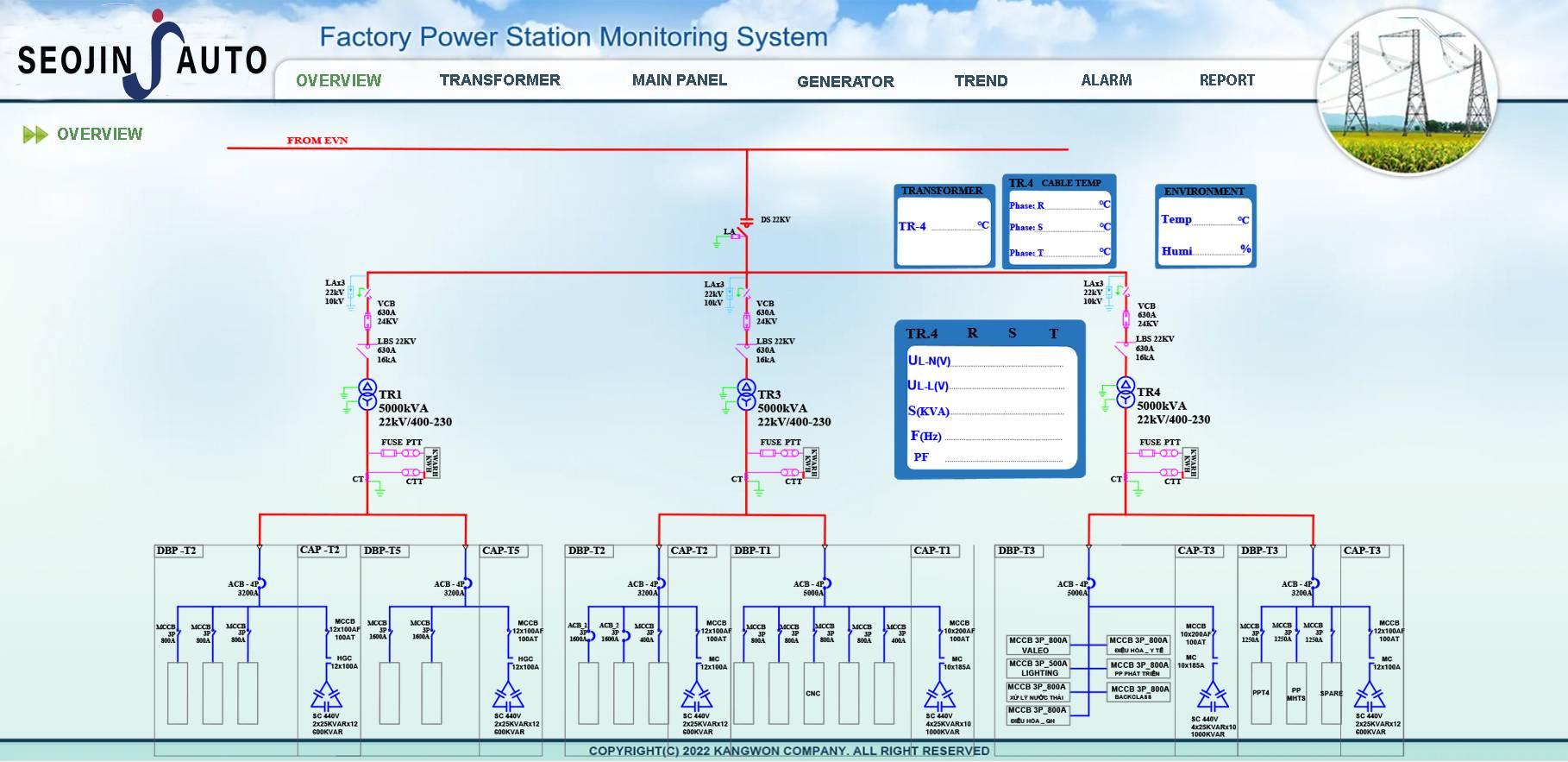
Task: Select the TR3 transformer symbol
Action: [x=746, y=394]
